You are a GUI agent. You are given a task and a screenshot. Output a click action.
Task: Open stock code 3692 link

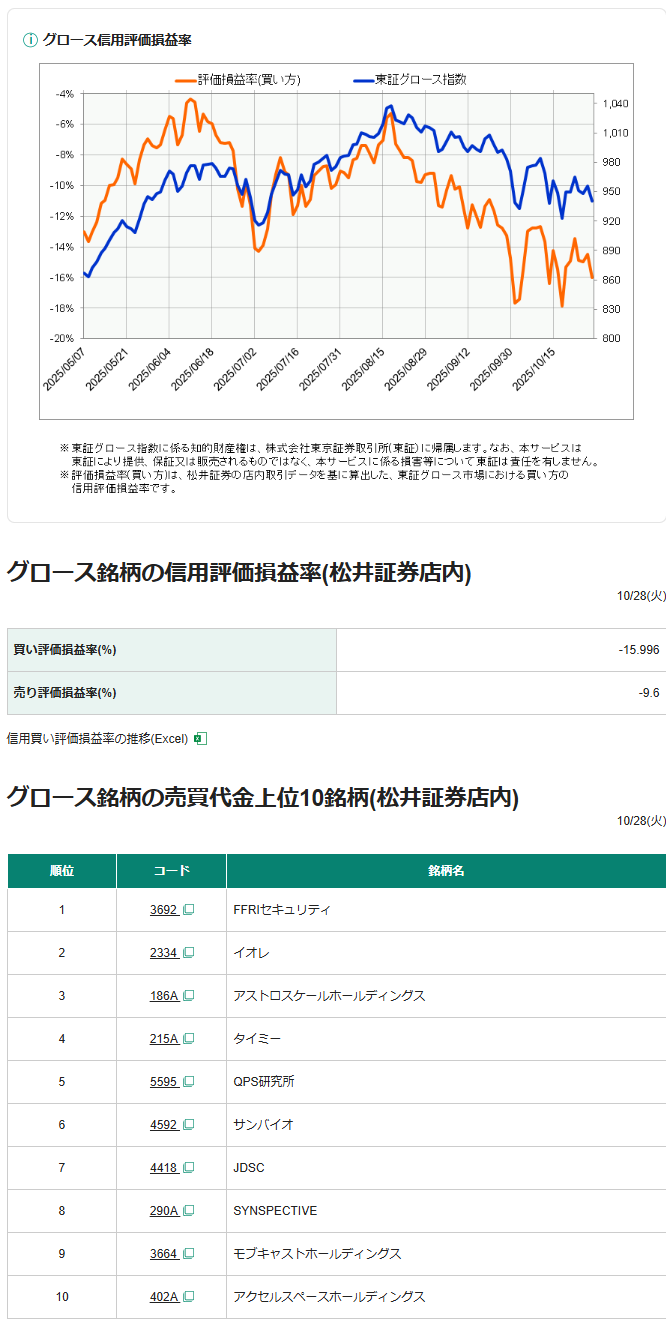[x=164, y=910]
